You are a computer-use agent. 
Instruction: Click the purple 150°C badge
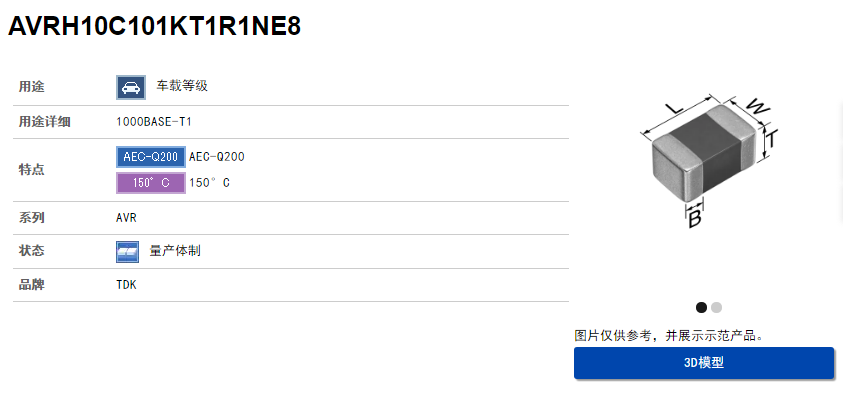click(x=151, y=183)
